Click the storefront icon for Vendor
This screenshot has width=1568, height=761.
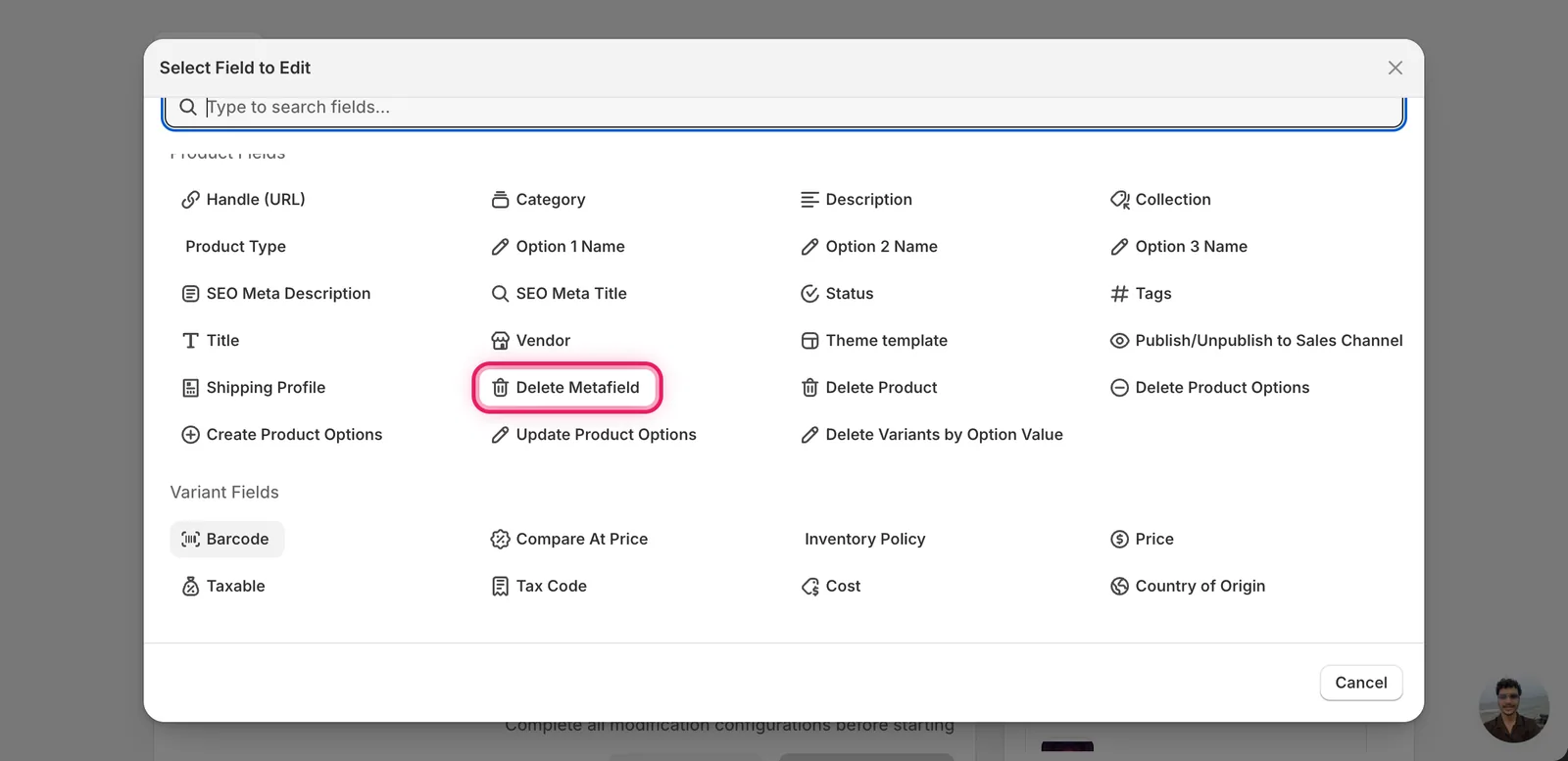500,341
